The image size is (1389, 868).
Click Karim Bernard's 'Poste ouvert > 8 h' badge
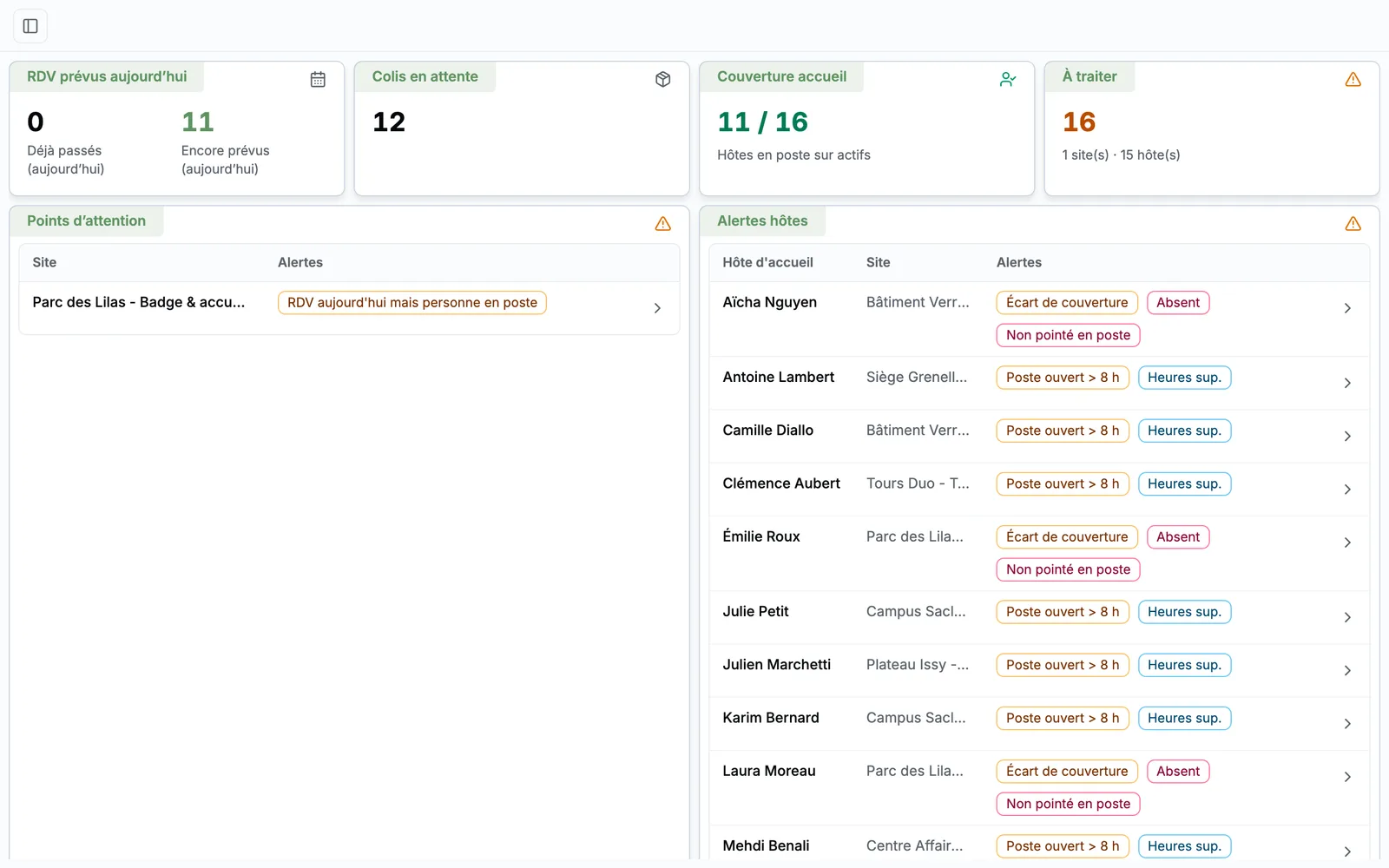1063,719
